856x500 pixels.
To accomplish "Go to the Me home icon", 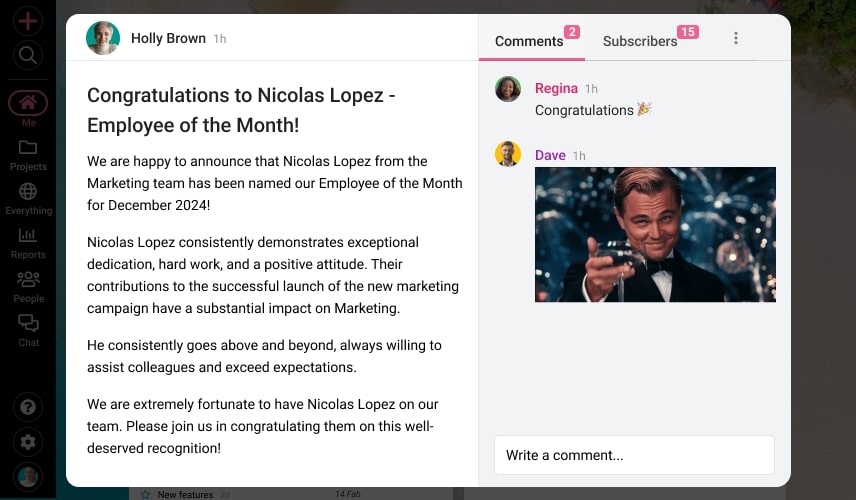I will tap(28, 103).
